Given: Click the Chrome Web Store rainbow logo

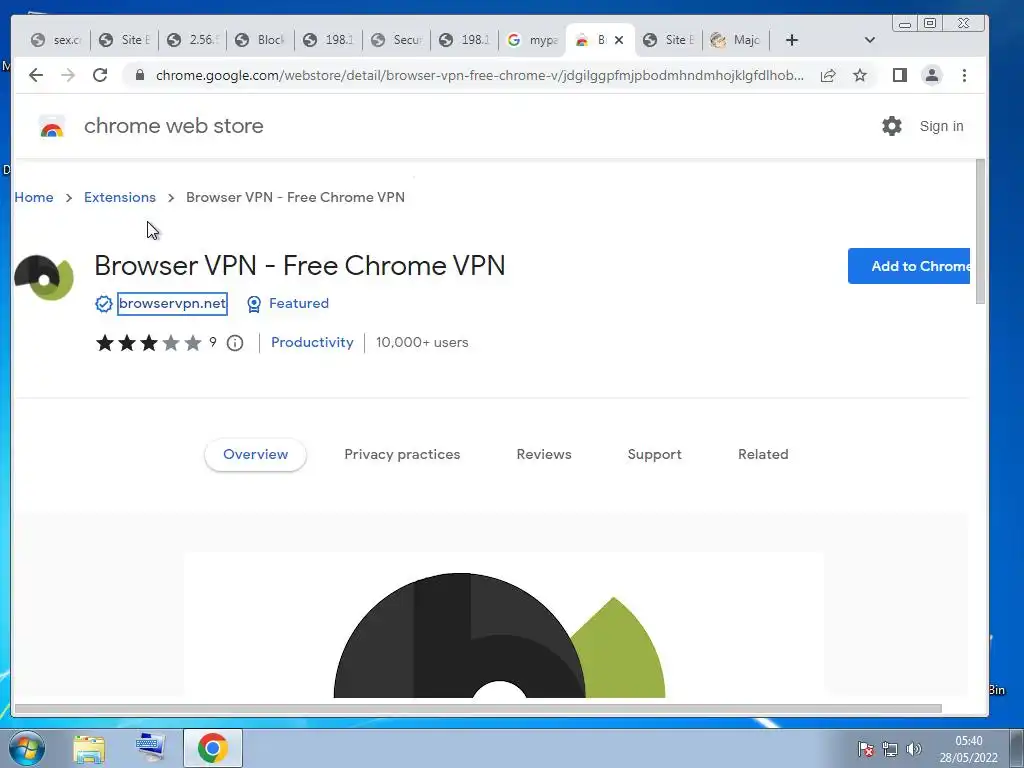Looking at the screenshot, I should (x=52, y=126).
